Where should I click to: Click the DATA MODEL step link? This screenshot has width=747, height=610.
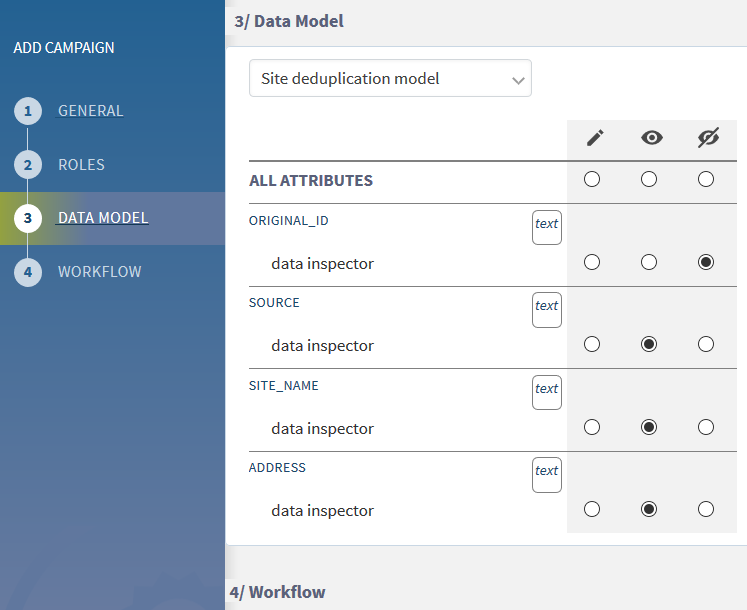[x=103, y=218]
